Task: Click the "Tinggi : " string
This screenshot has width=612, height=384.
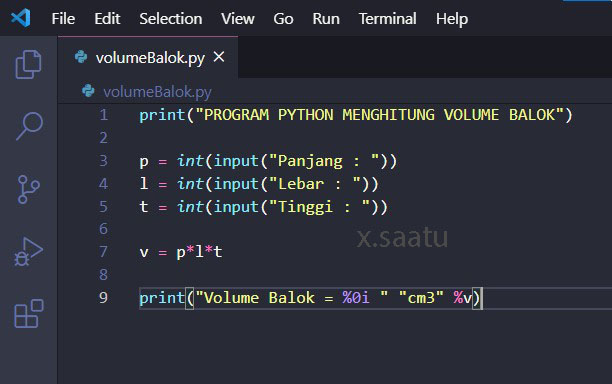Action: click(319, 206)
